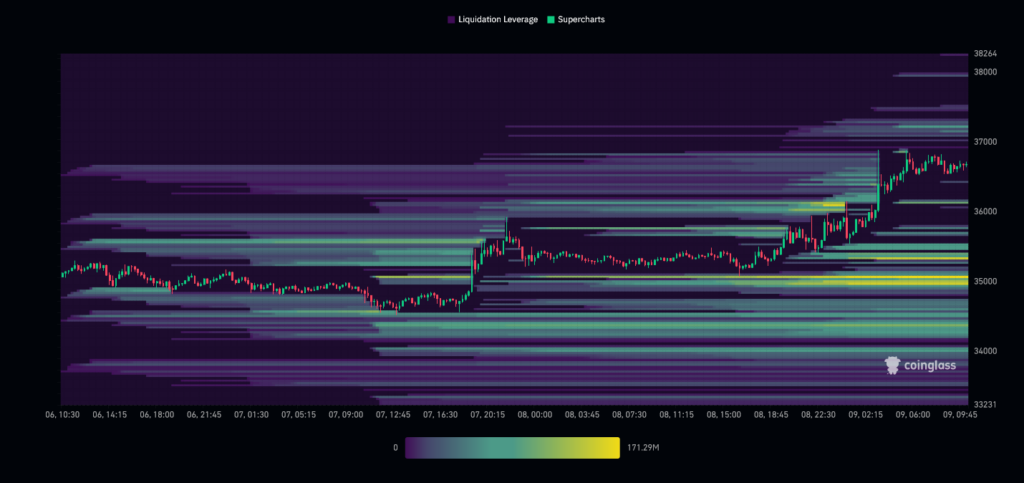
Task: Click the 37000 price axis label
Action: click(984, 142)
